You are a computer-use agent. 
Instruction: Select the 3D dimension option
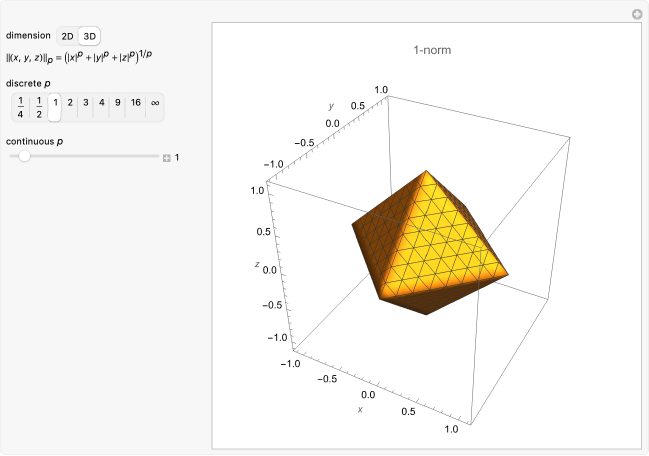pyautogui.click(x=90, y=36)
